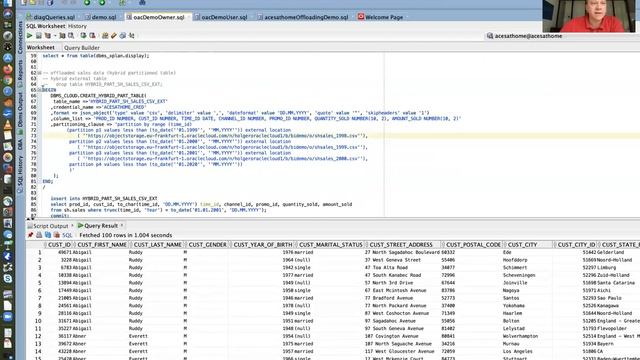Select the cell 'Yokohama'
The width and height of the screenshot is (640, 360).
[x=514, y=306]
